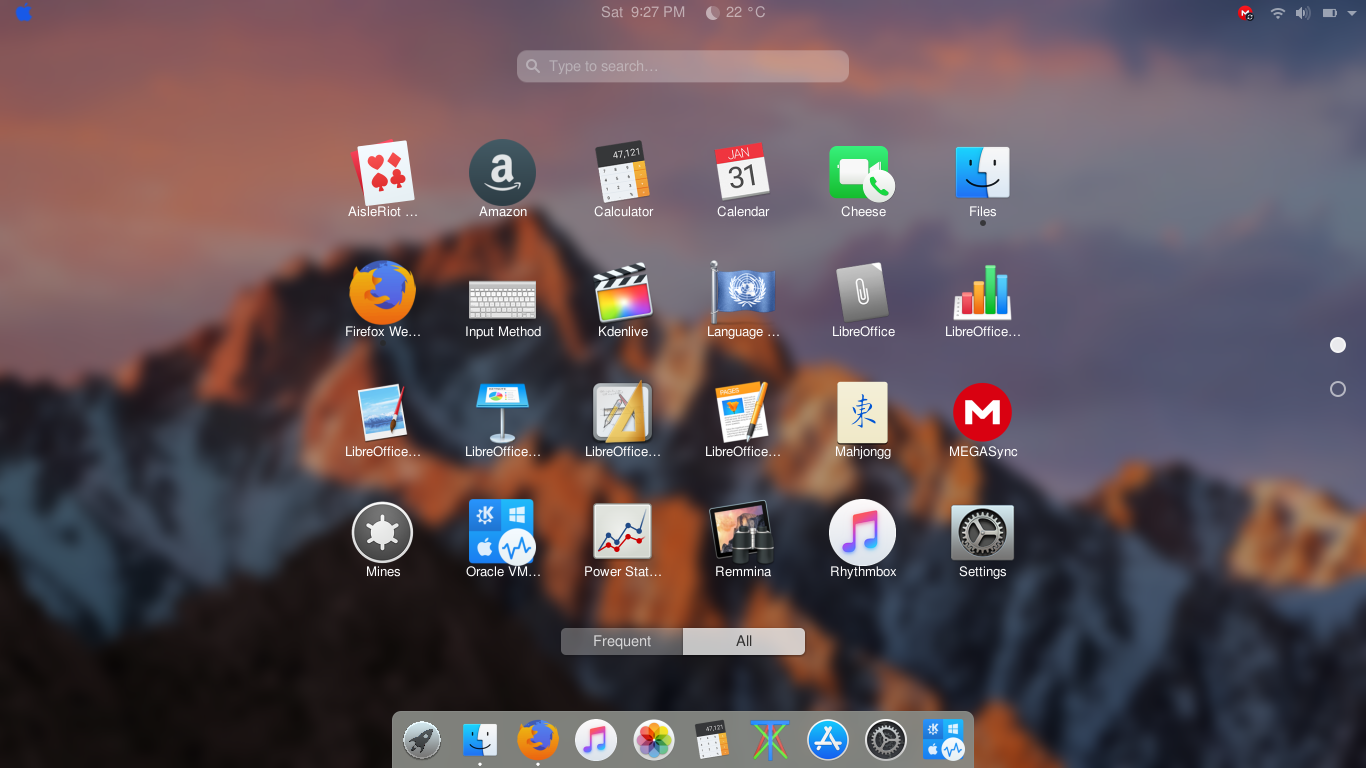Launch VirtualBox from the dock
The image size is (1366, 768).
[944, 741]
